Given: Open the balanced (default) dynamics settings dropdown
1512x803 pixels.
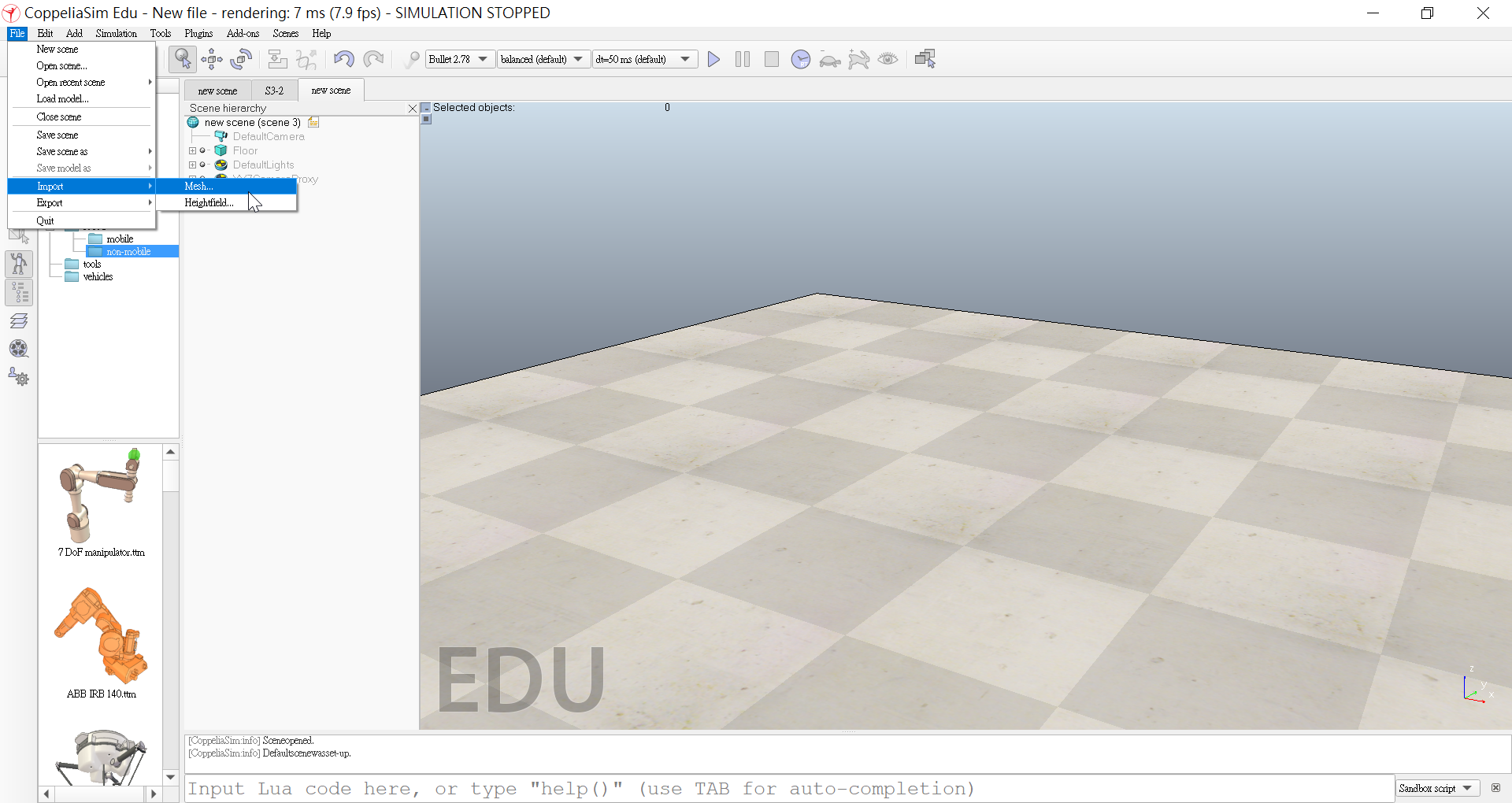Looking at the screenshot, I should tap(543, 59).
